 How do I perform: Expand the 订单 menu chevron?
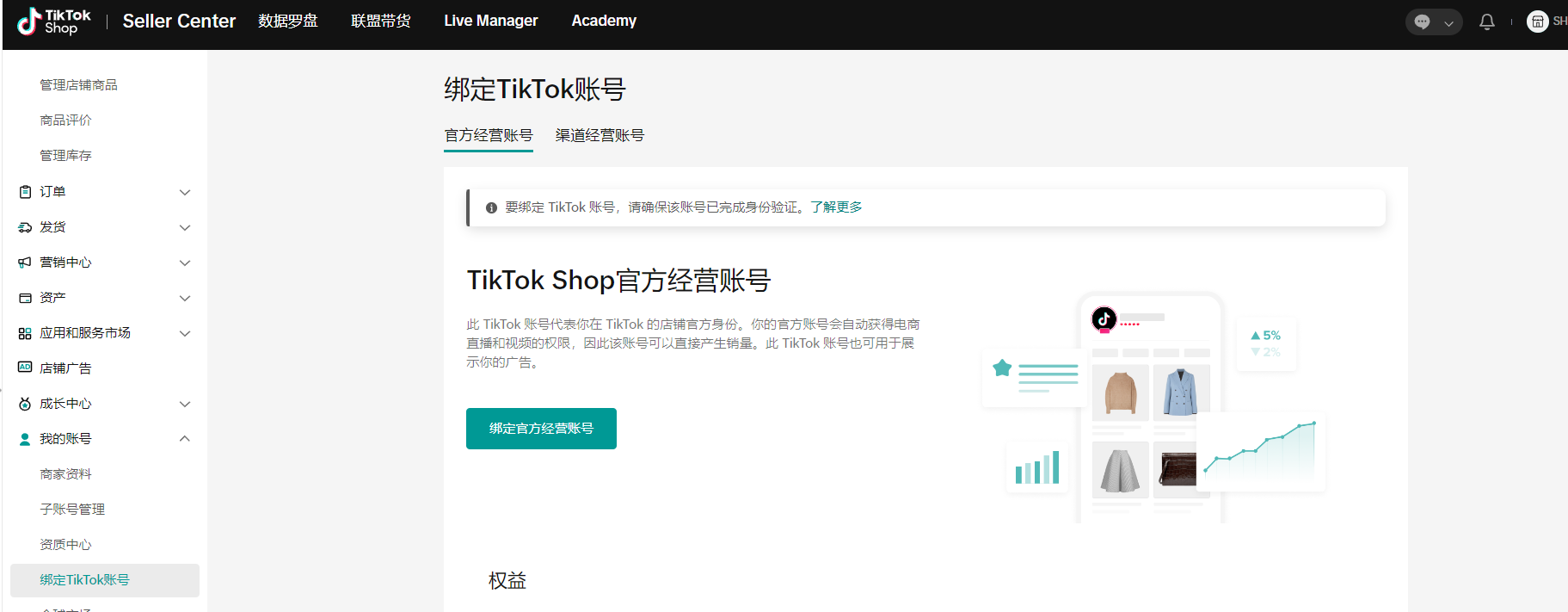pos(184,192)
